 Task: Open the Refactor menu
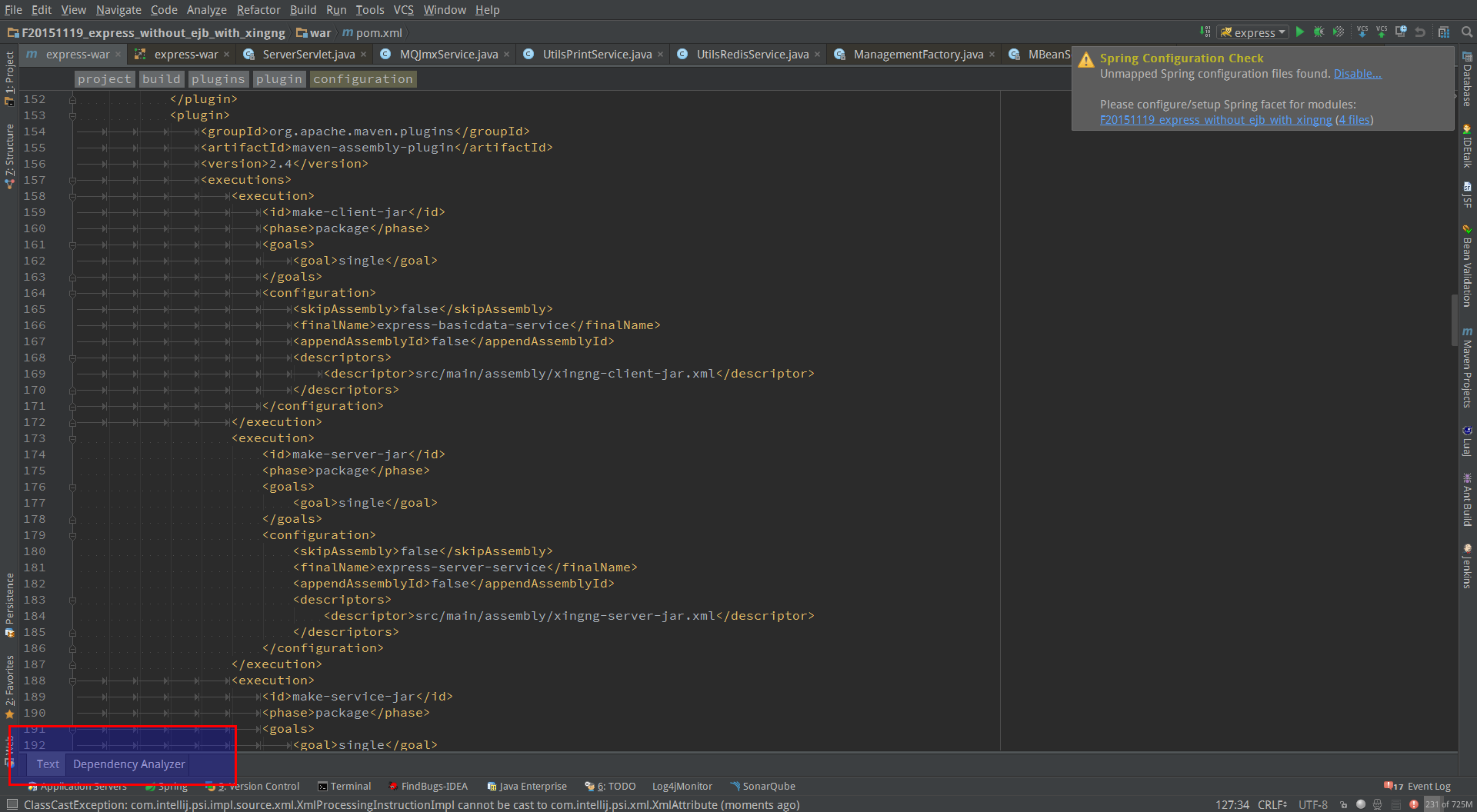[x=258, y=9]
